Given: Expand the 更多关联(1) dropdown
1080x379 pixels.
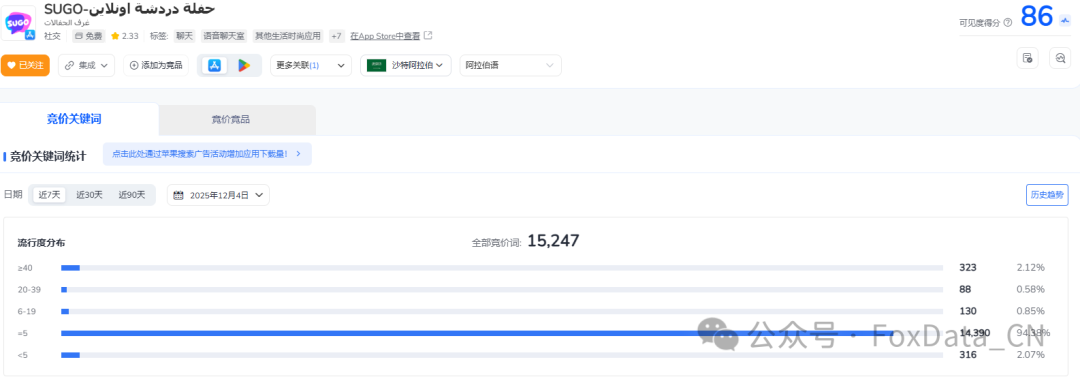Looking at the screenshot, I should (311, 65).
